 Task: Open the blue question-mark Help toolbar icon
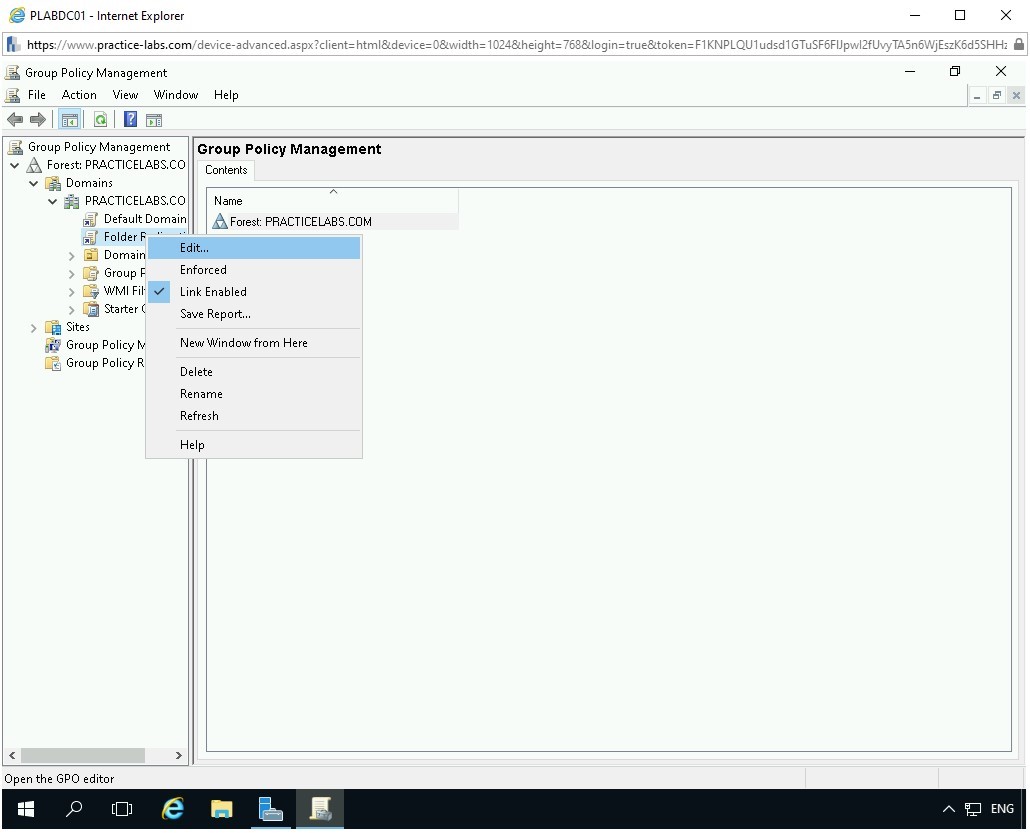click(x=130, y=120)
